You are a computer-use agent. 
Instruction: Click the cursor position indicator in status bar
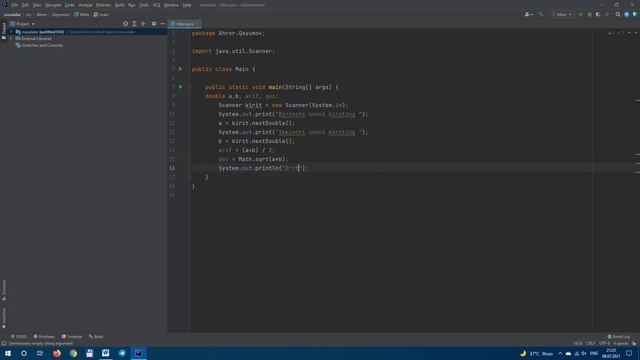[578, 344]
